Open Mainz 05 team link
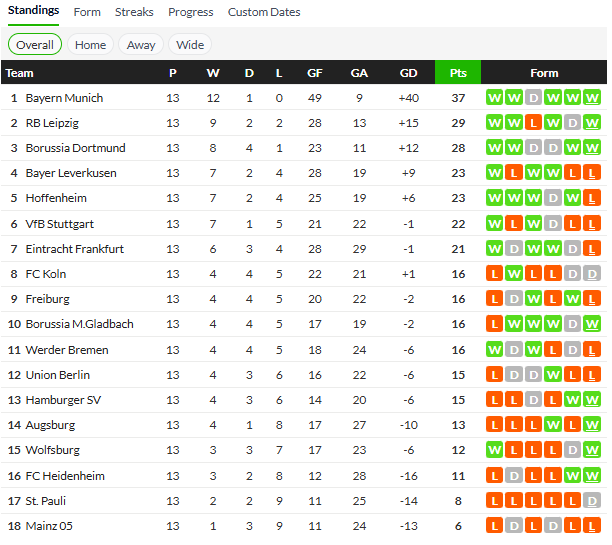The image size is (612, 545). 49,526
